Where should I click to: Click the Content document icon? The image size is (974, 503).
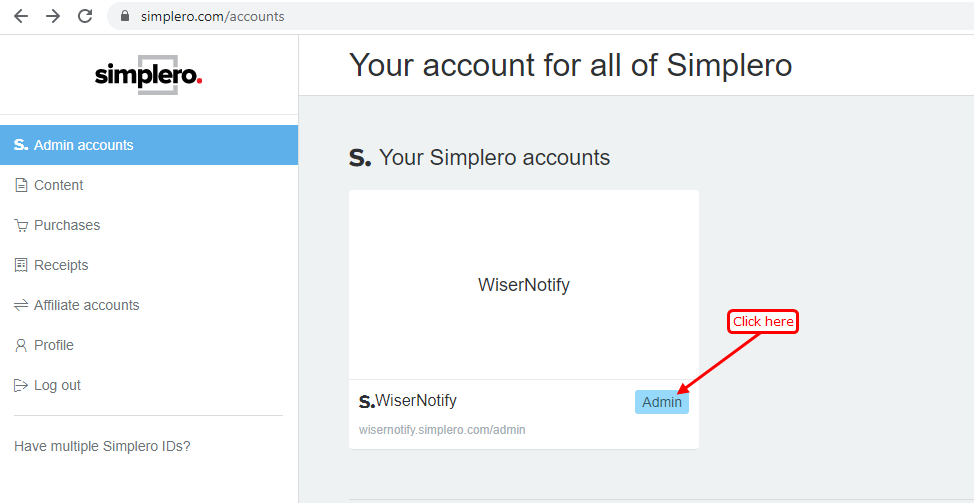click(21, 185)
